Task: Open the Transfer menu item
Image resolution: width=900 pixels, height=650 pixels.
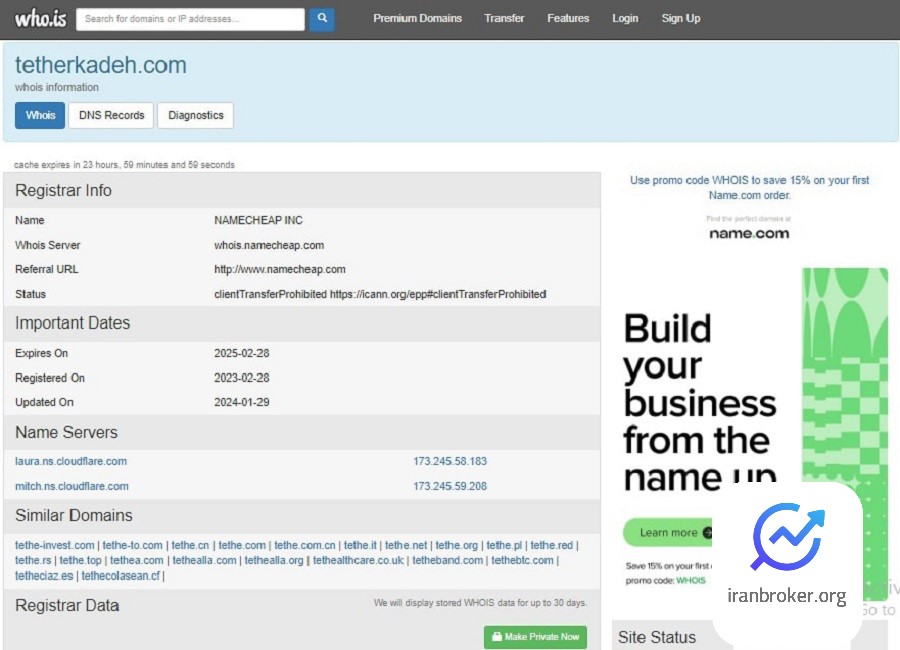Action: [x=504, y=18]
